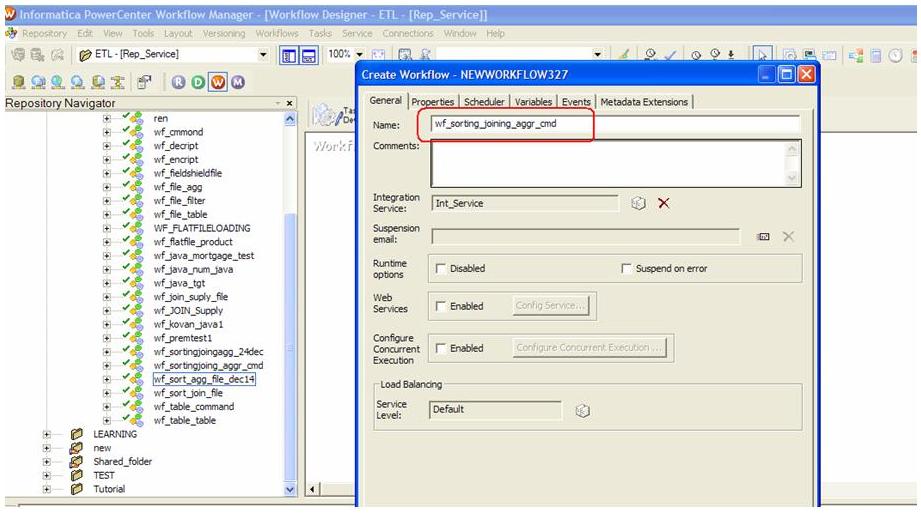Open the ETL - [Rep_Service] folder dropdown
The image size is (921, 516).
pyautogui.click(x=263, y=55)
